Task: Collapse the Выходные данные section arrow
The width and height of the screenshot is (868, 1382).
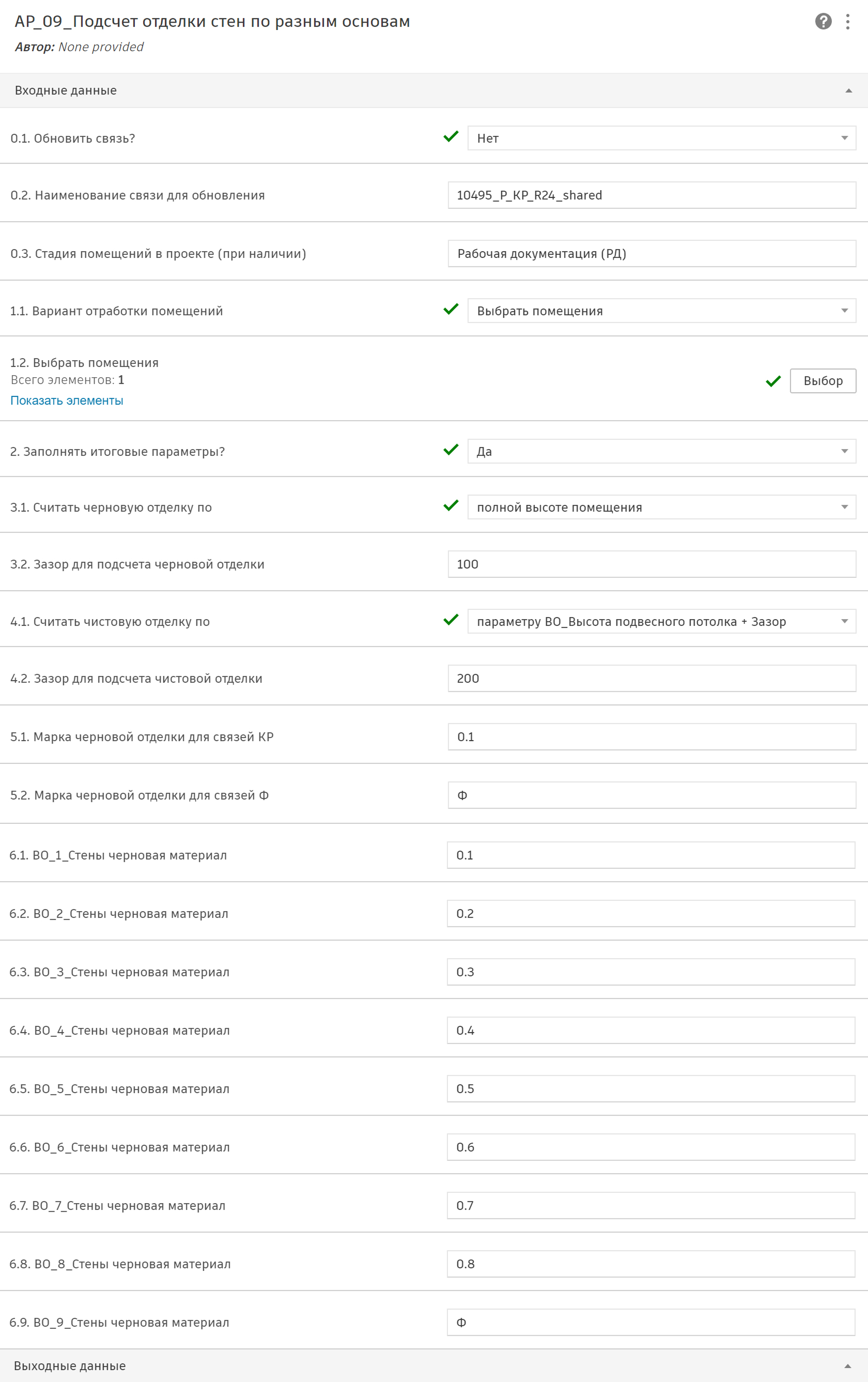Action: pos(847,1366)
